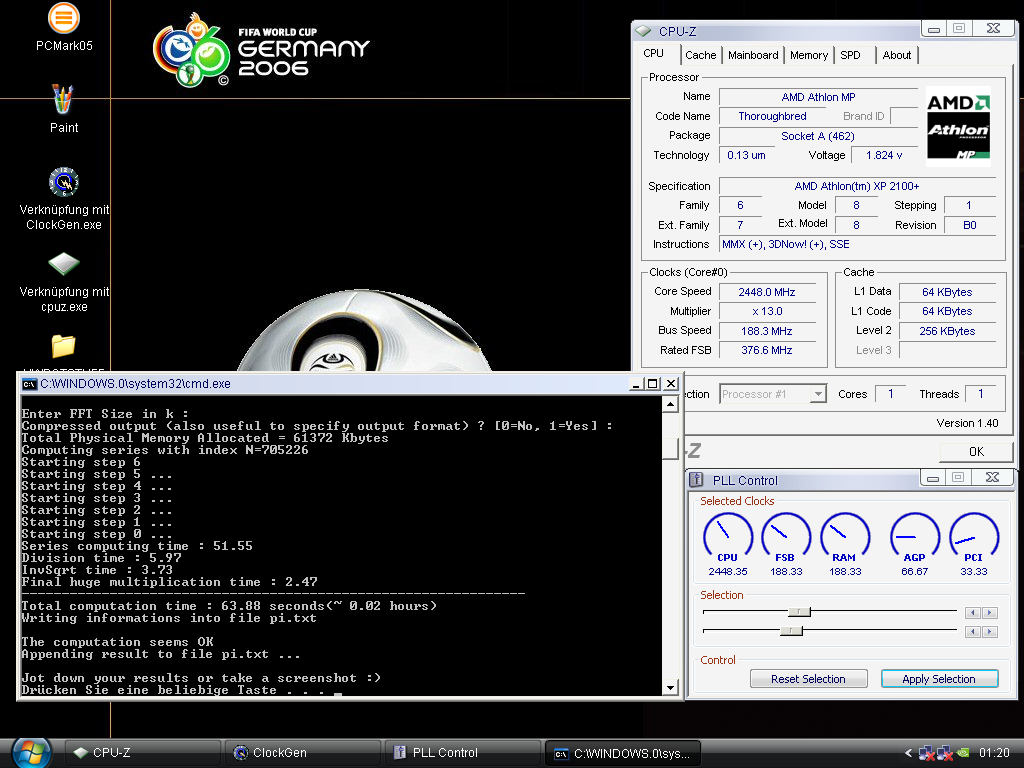Click the CPU-Z title bar icon
Viewport: 1024px width, 768px height.
click(644, 31)
